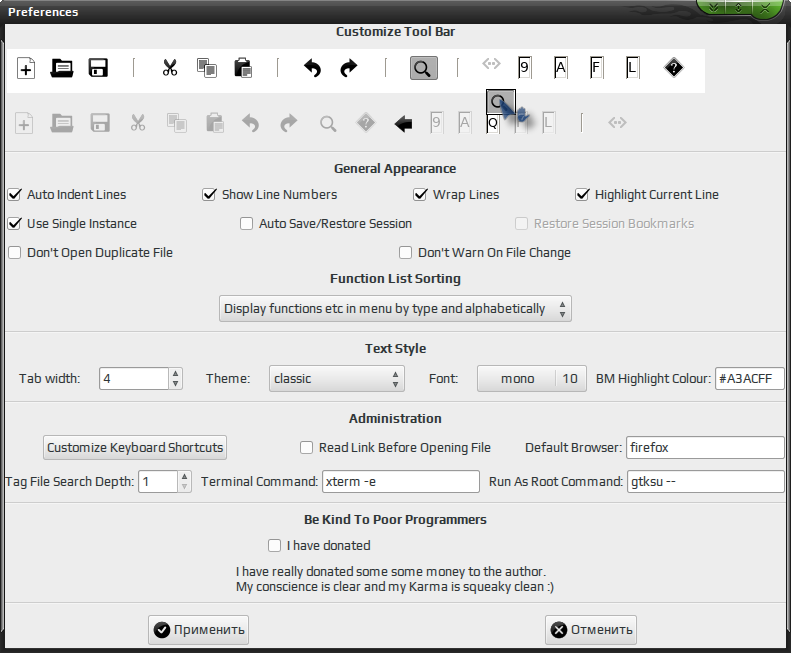The height and width of the screenshot is (653, 791).
Task: Click into the Tab width field
Action: tap(134, 378)
